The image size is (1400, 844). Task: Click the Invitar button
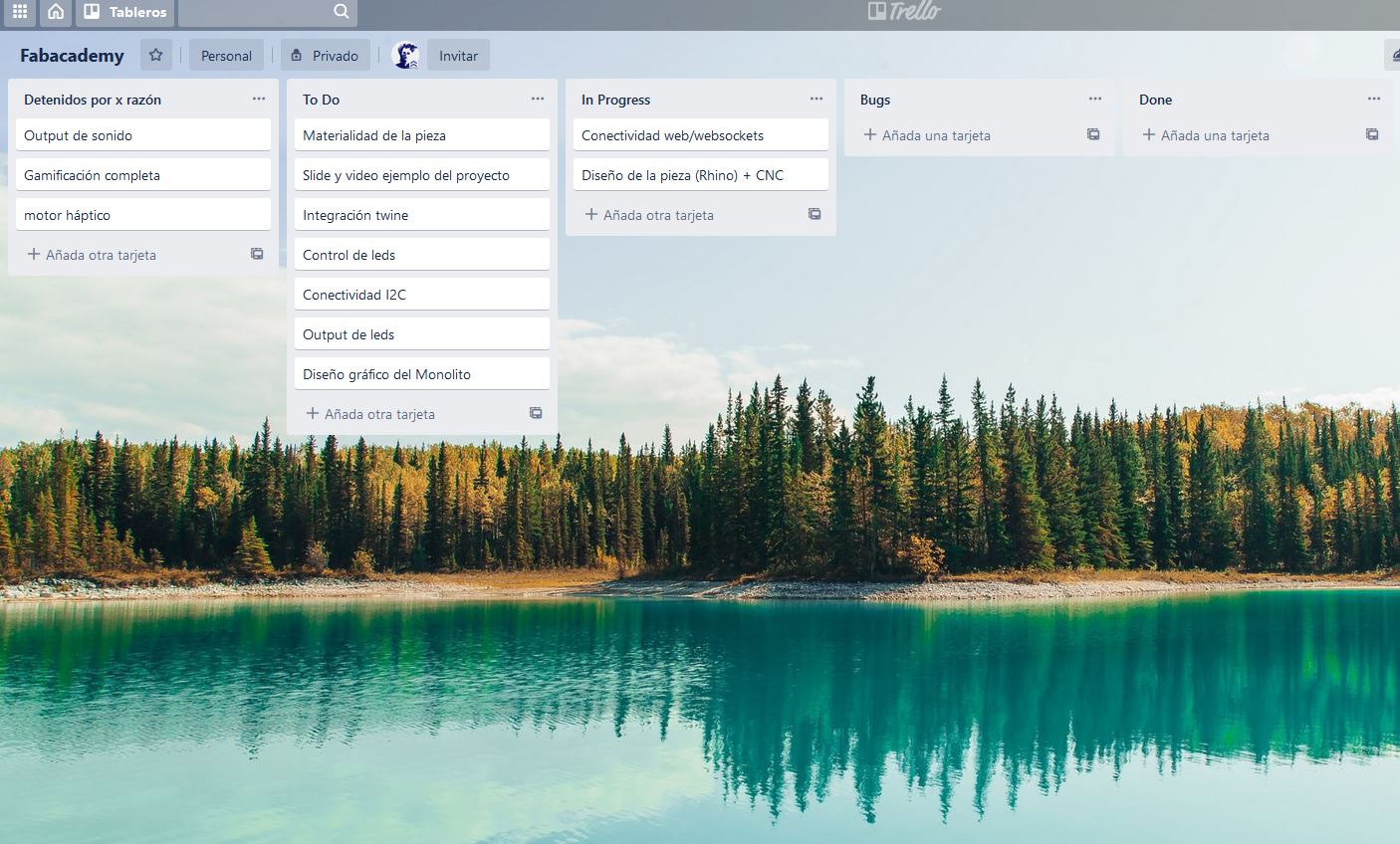458,56
